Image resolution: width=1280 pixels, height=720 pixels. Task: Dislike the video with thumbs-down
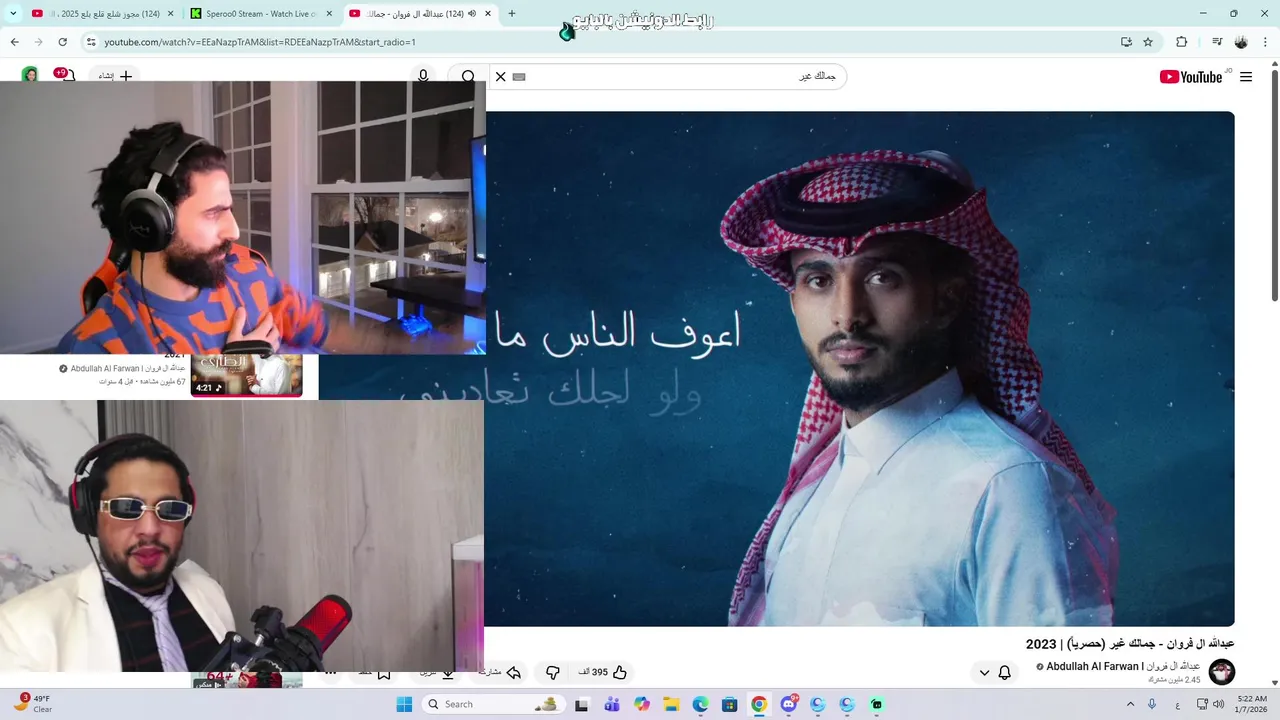pyautogui.click(x=552, y=673)
